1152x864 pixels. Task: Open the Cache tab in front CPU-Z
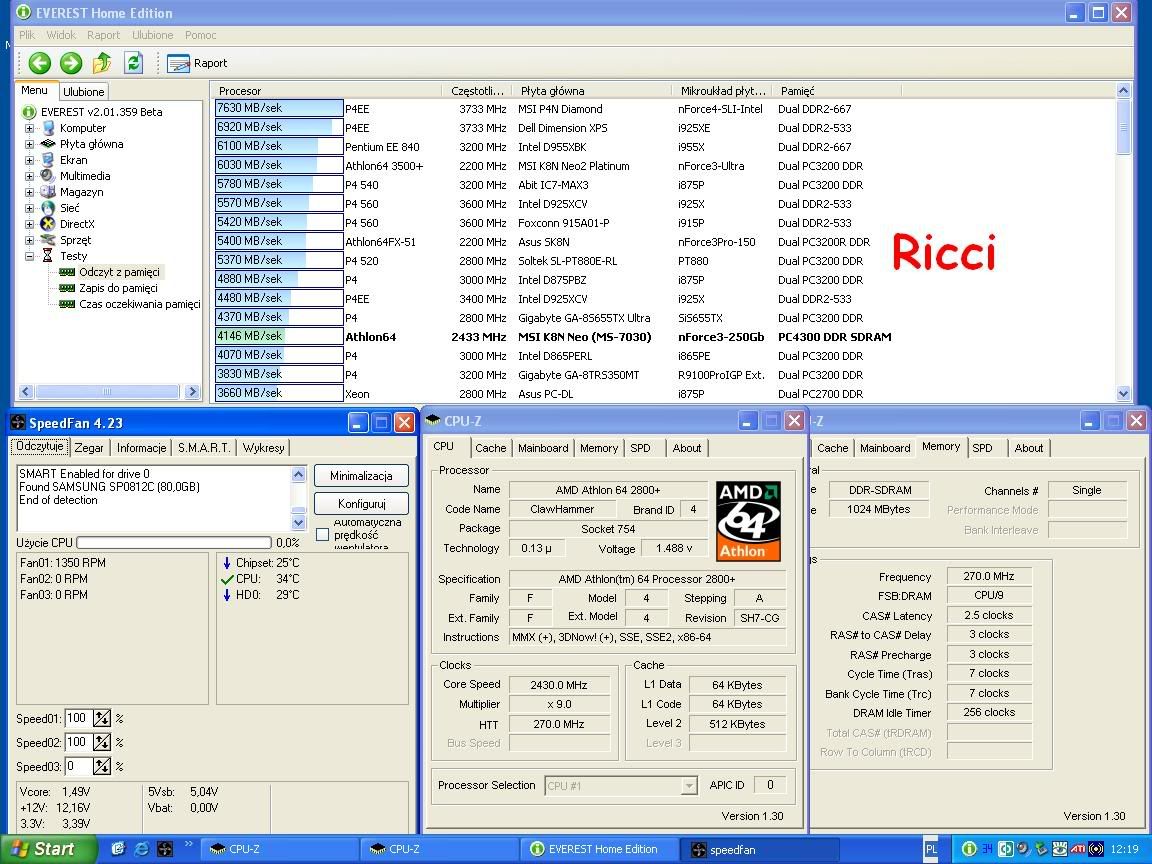click(491, 448)
